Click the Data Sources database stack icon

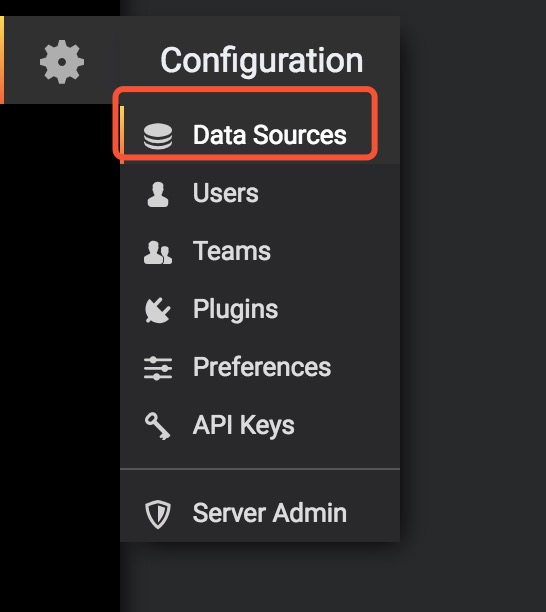pyautogui.click(x=158, y=136)
